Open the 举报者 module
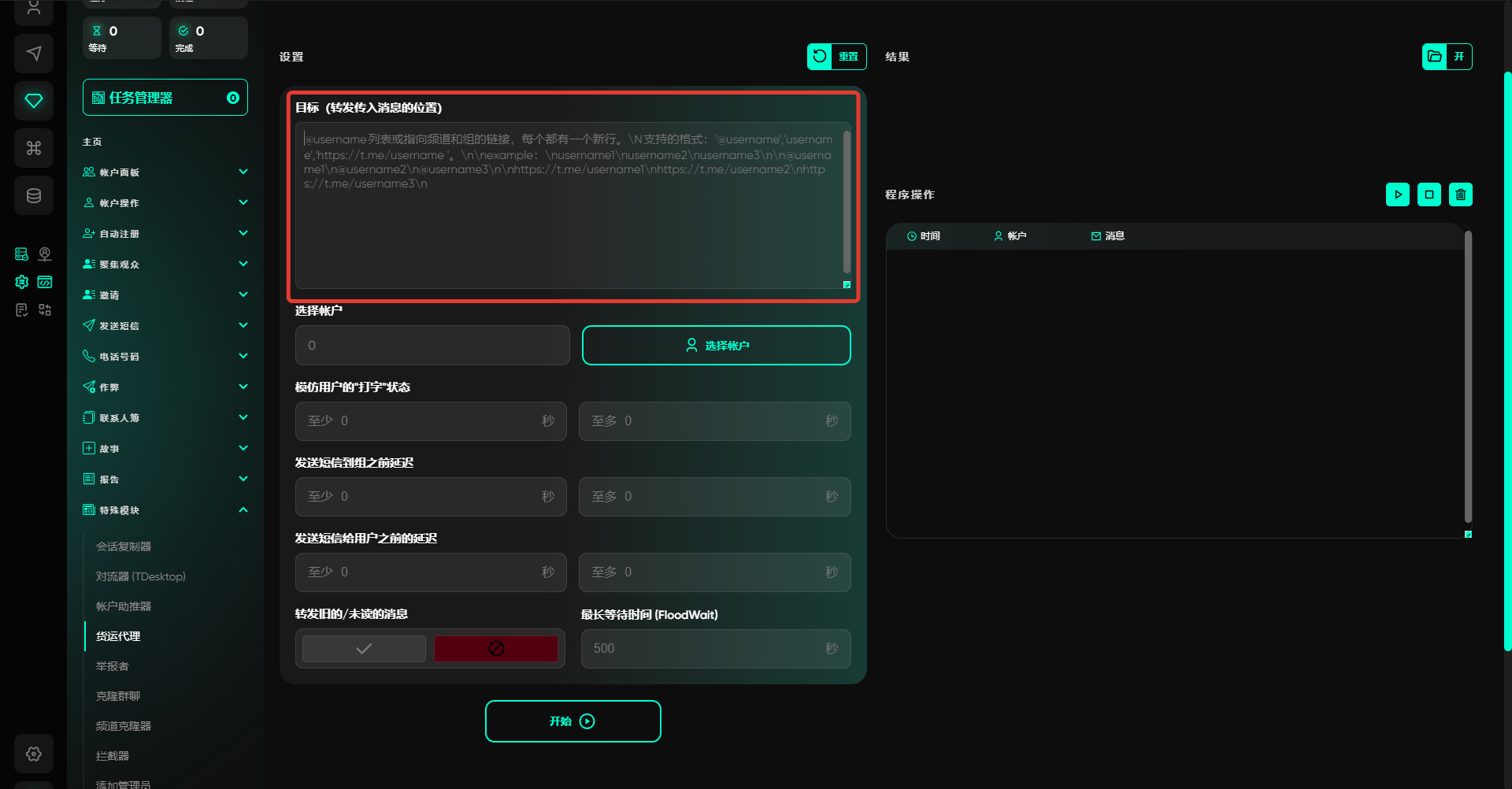 pos(113,666)
